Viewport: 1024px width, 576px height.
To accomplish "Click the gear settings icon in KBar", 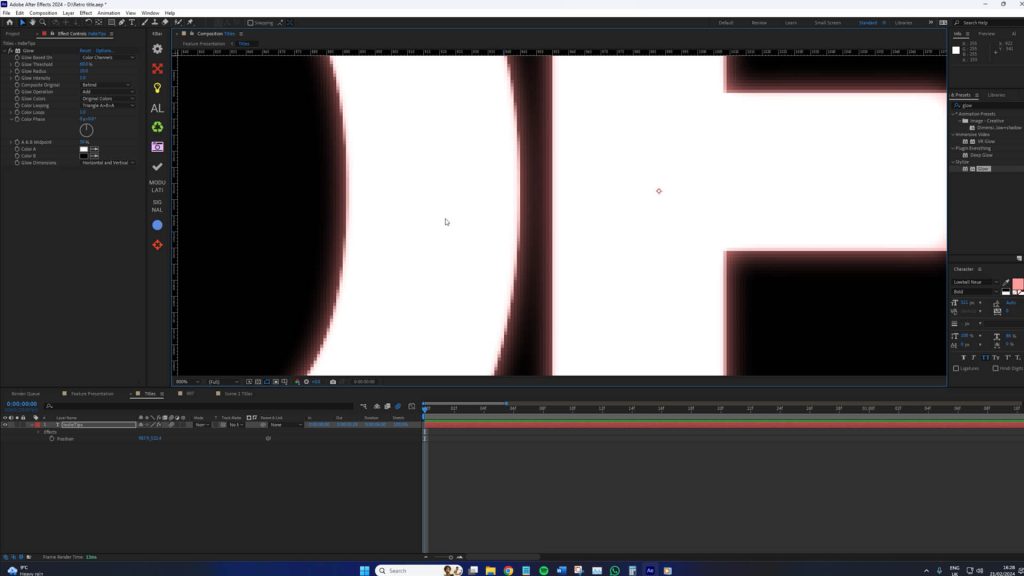I will (x=157, y=49).
